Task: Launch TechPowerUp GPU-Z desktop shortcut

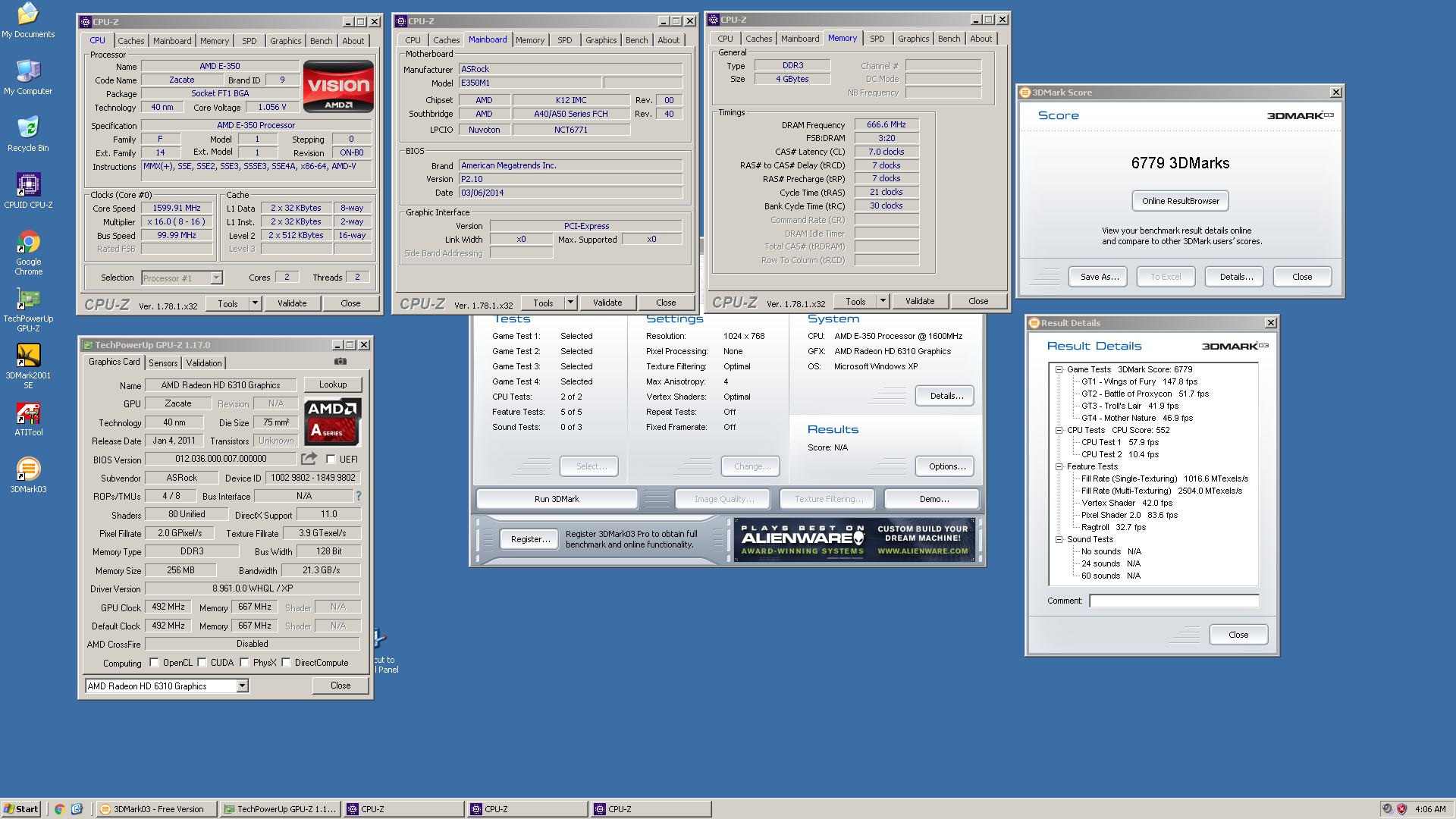Action: click(28, 310)
